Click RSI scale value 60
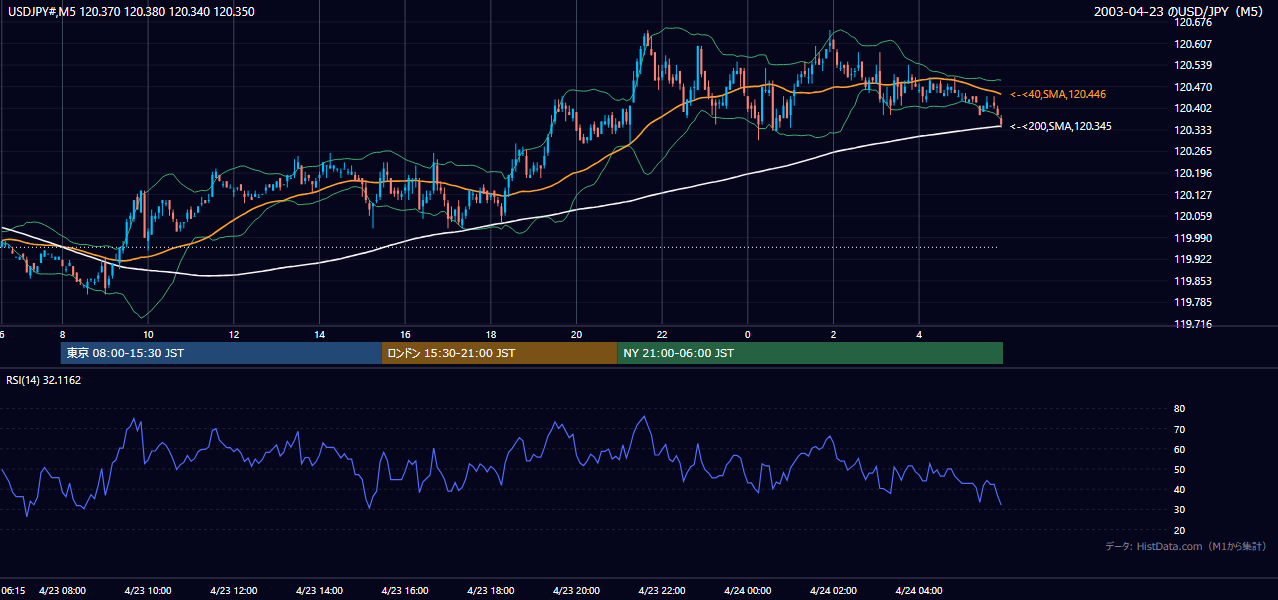1278x600 pixels. (1179, 449)
